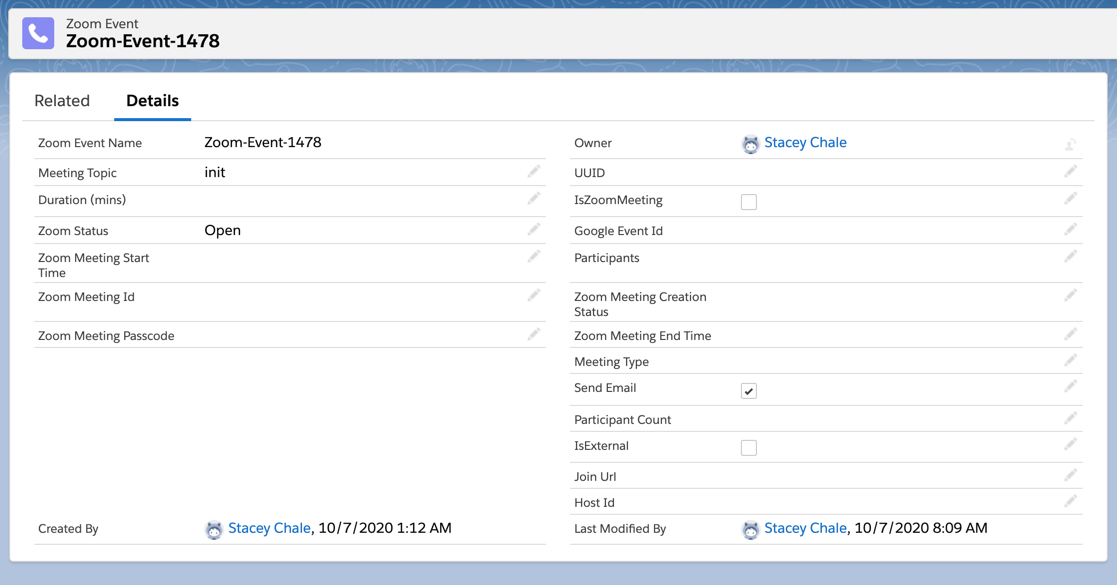1117x585 pixels.
Task: Edit Zoom Meeting End Time pencil
Action: click(x=1070, y=334)
